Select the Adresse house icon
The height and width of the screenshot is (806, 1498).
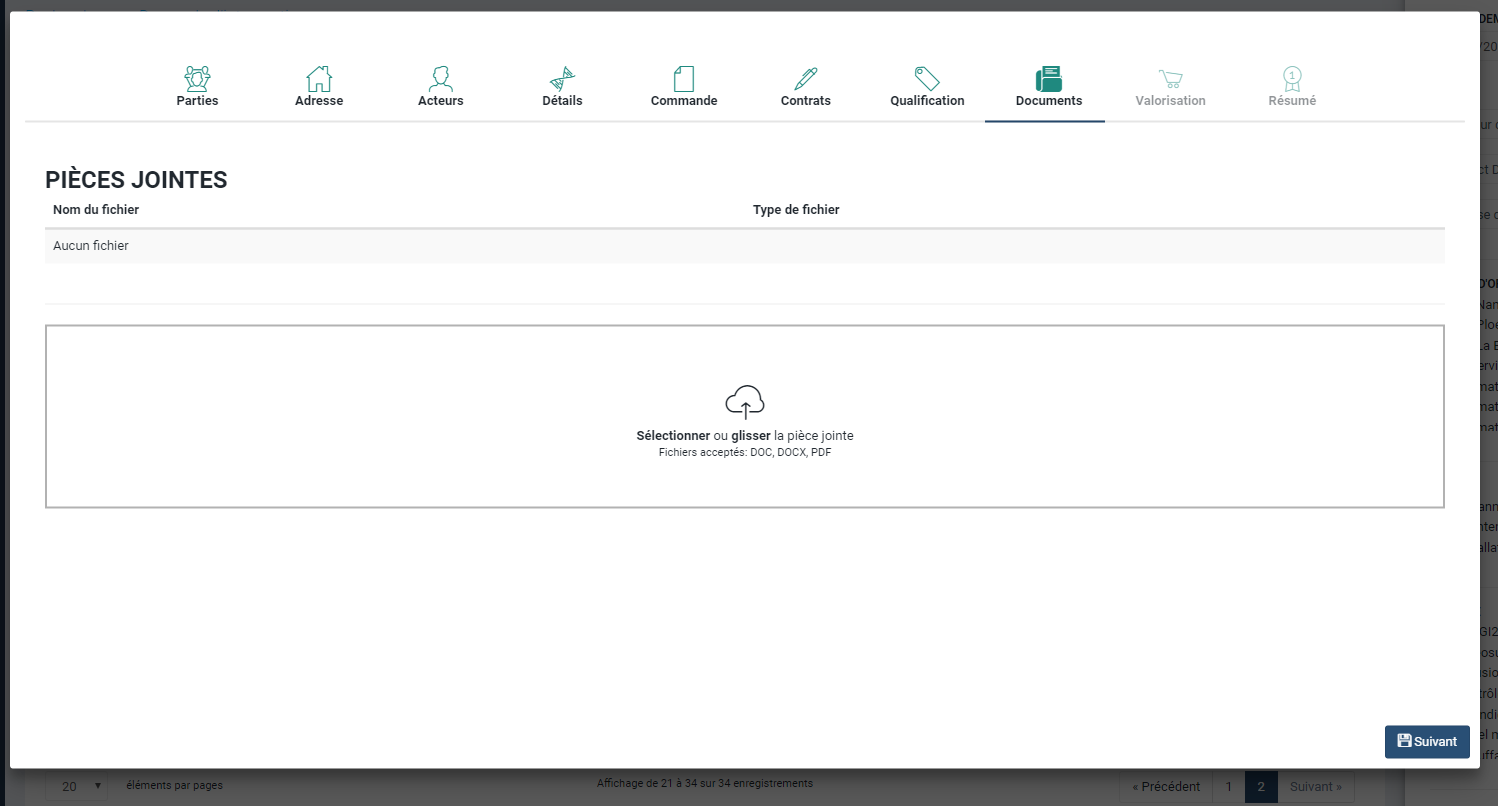pos(319,78)
